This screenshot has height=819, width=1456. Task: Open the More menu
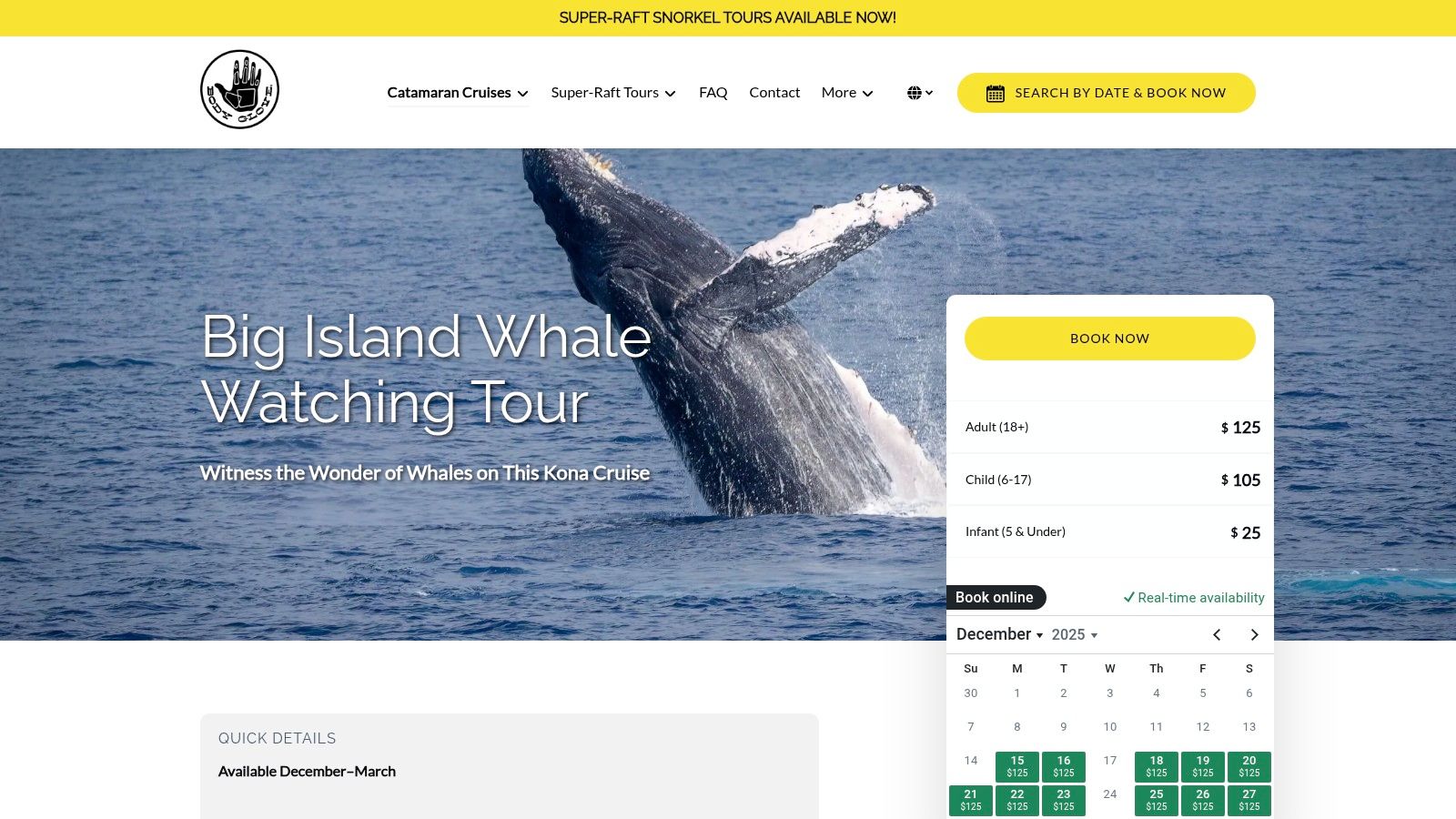click(847, 93)
